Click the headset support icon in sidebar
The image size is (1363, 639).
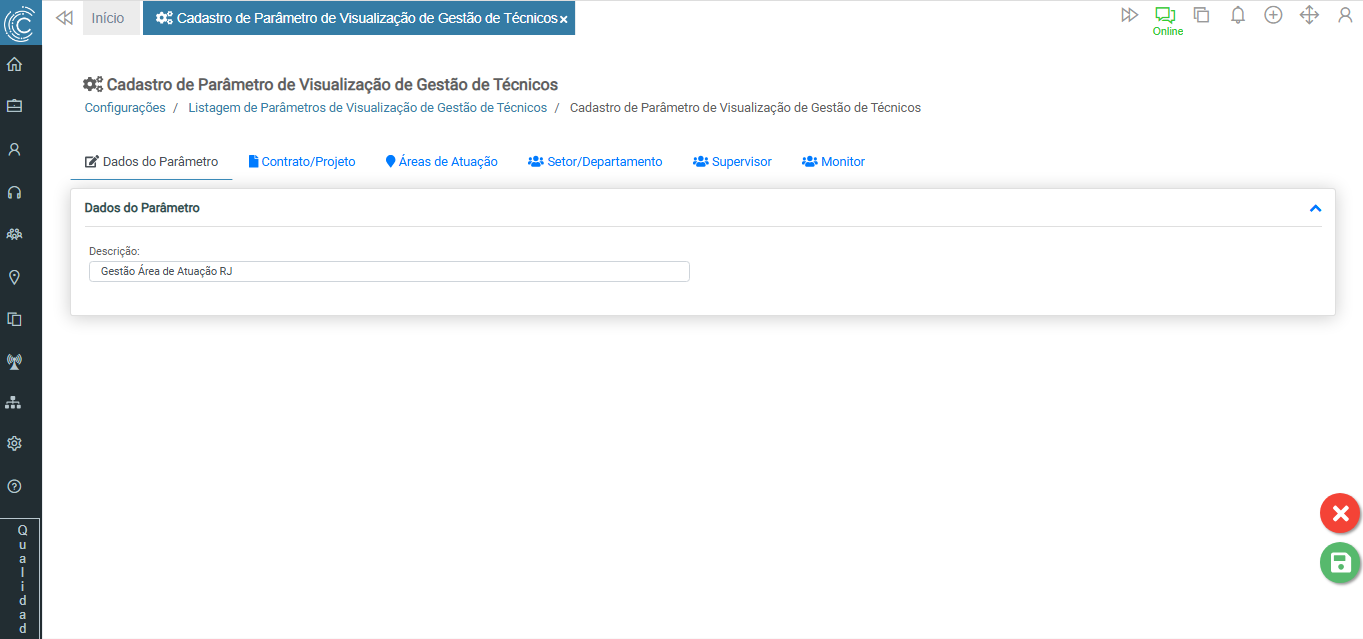pyautogui.click(x=14, y=192)
